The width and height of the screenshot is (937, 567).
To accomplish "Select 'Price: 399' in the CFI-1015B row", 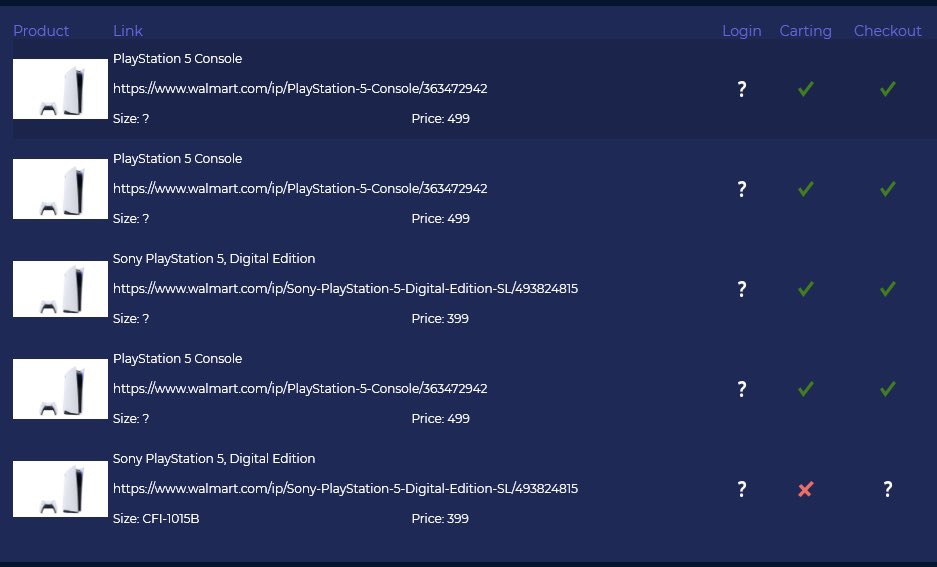I will click(440, 519).
